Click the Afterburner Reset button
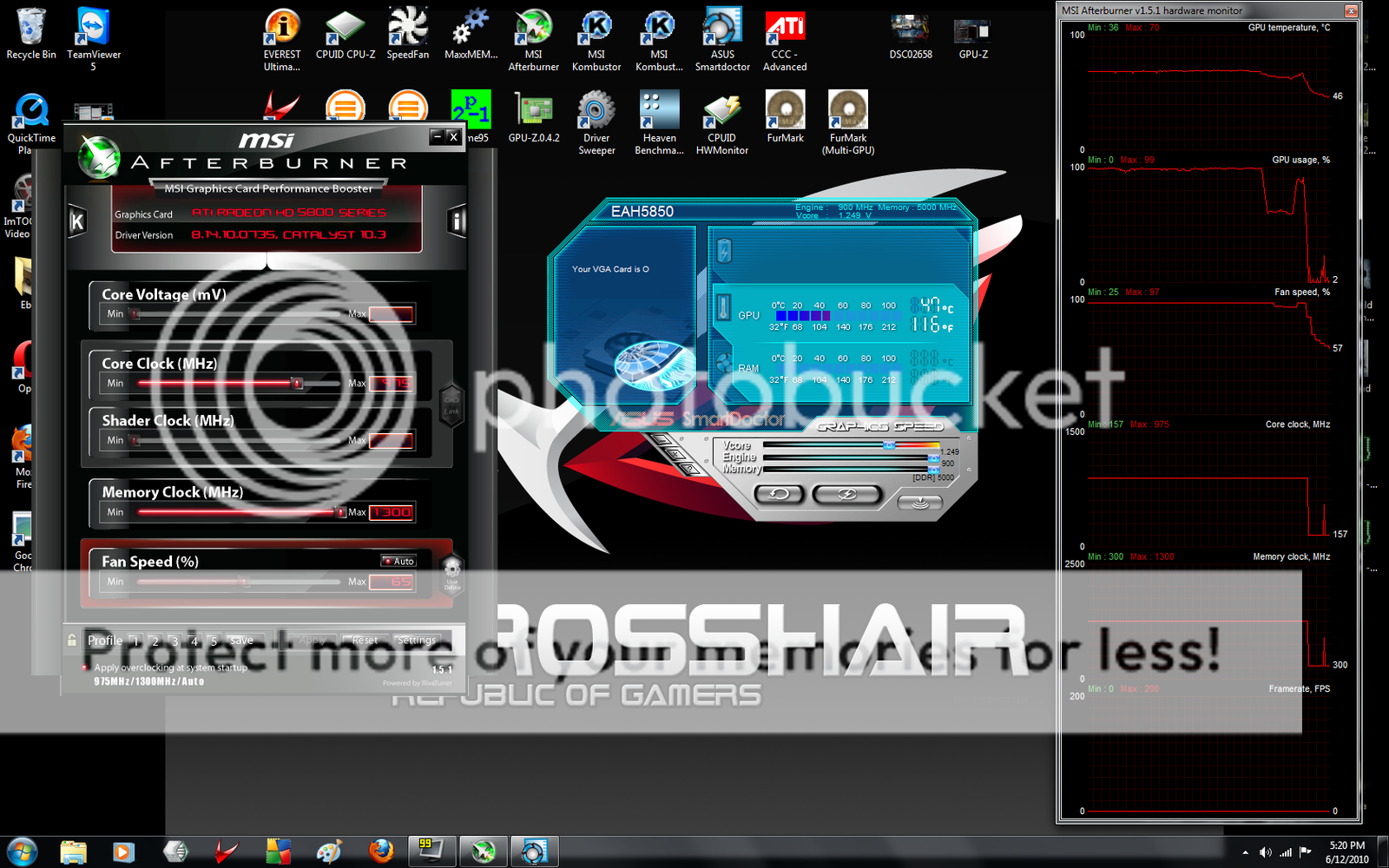Viewport: 1389px width, 868px height. point(365,641)
